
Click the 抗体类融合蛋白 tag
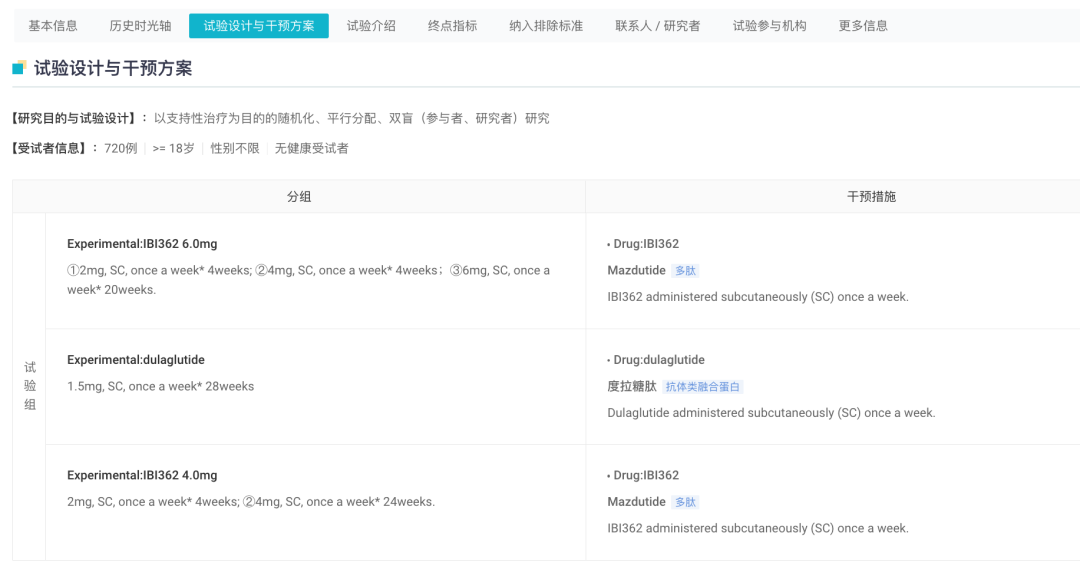tap(703, 387)
